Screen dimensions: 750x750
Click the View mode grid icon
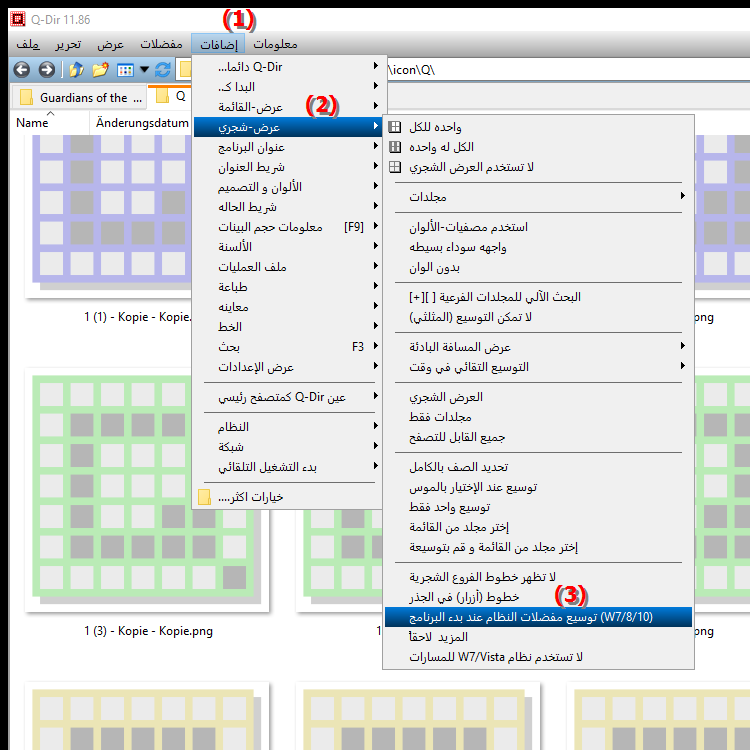[125, 70]
